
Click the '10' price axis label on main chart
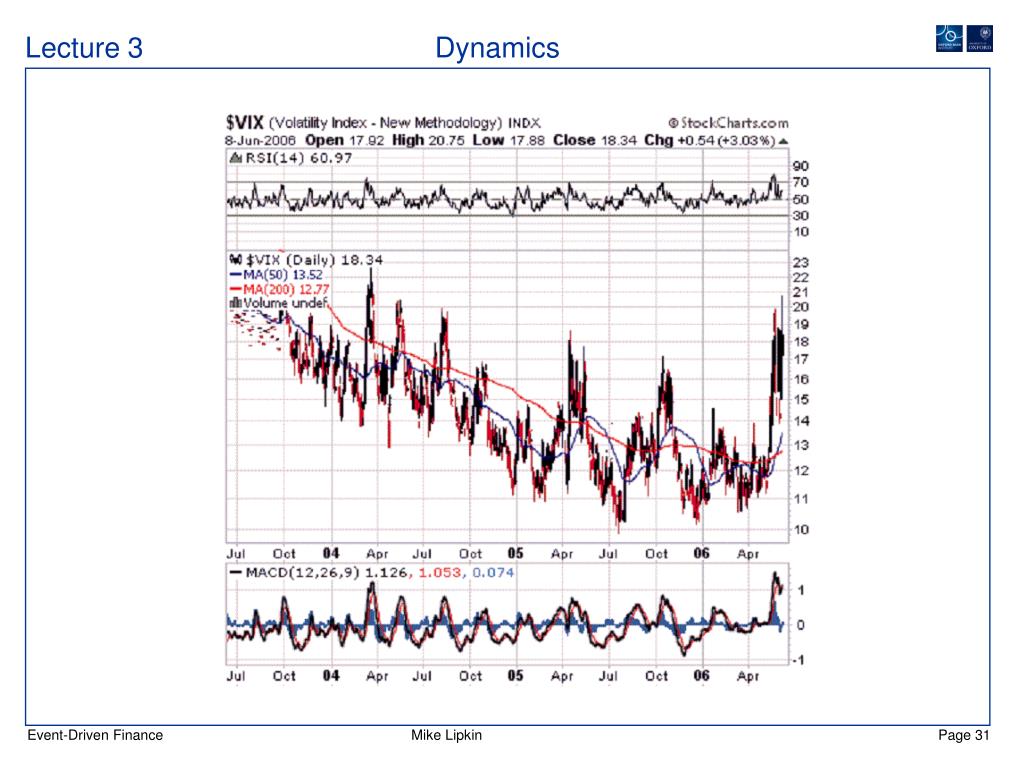(801, 530)
